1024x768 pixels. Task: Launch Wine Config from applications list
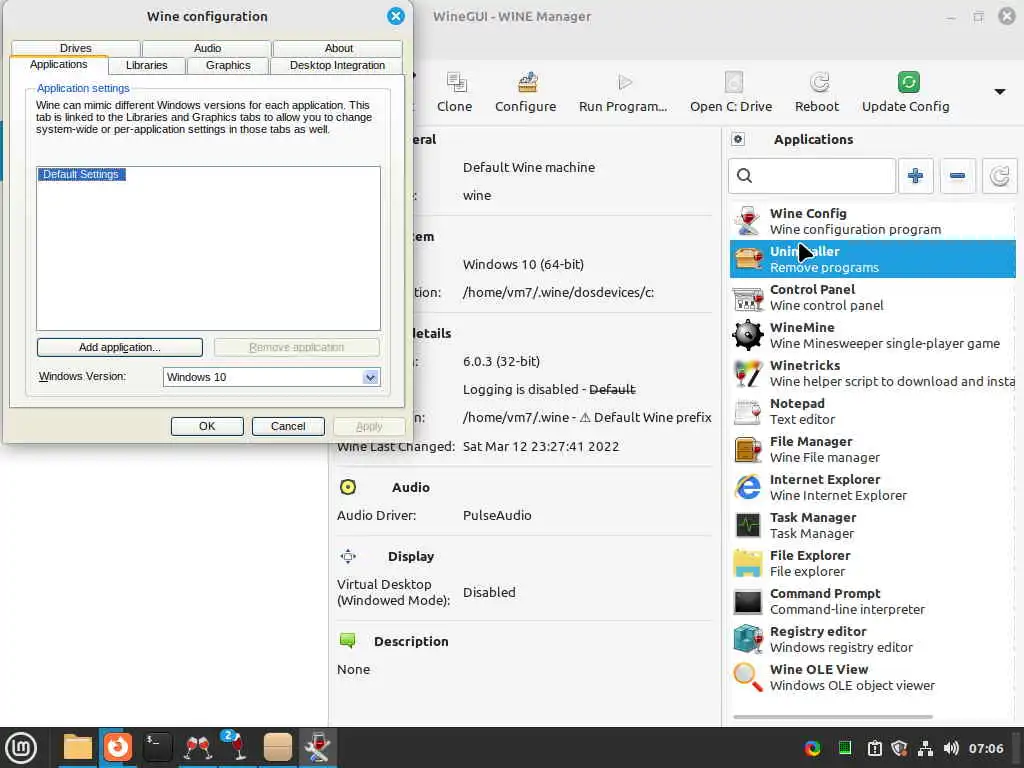pos(872,221)
